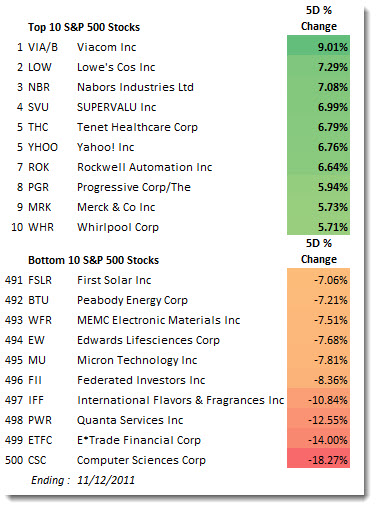376x507 pixels.
Task: Select the ETFC ticker symbol
Action: 40,440
